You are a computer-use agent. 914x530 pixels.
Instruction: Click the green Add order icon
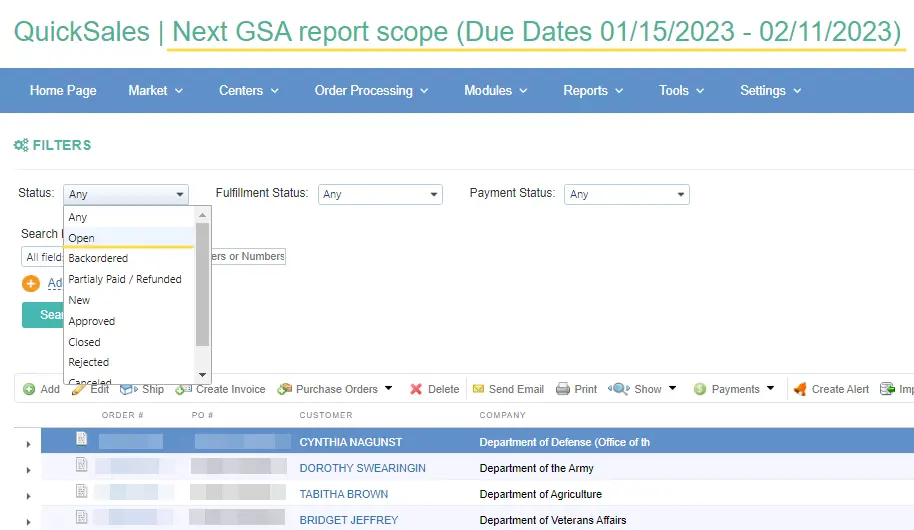pos(29,389)
